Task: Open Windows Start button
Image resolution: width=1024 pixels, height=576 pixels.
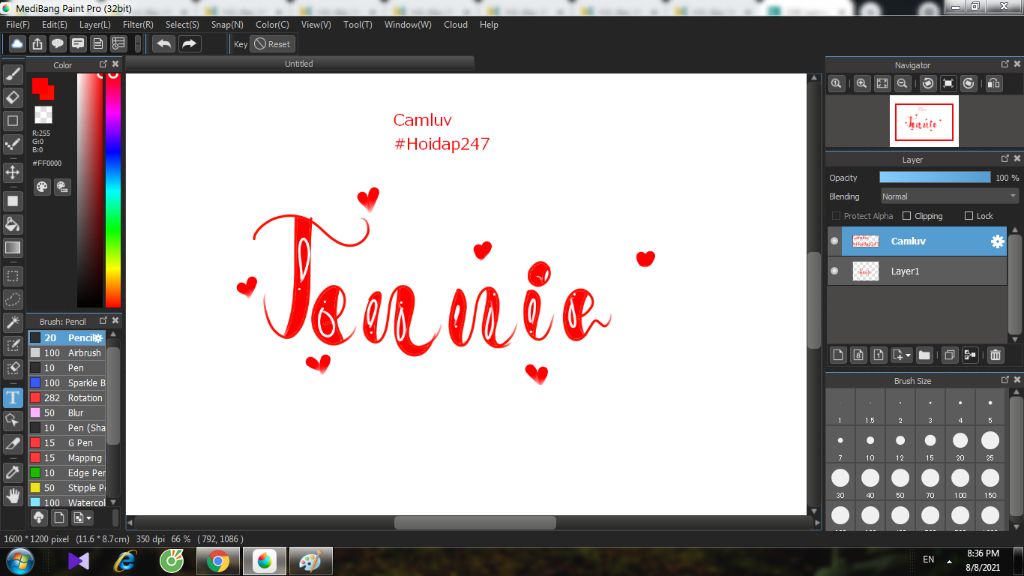Action: click(x=19, y=561)
